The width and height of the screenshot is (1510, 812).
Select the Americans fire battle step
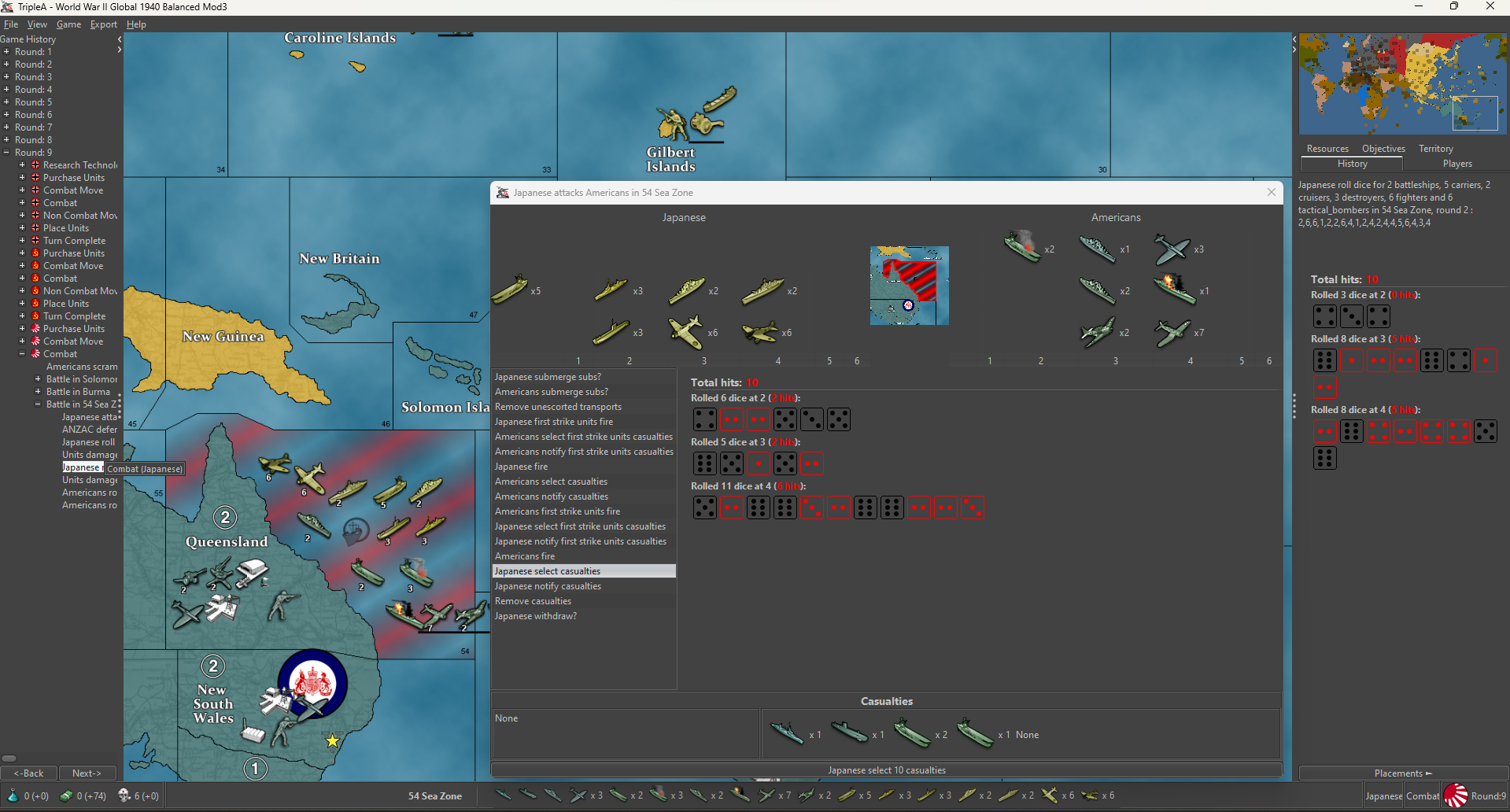pyautogui.click(x=584, y=556)
